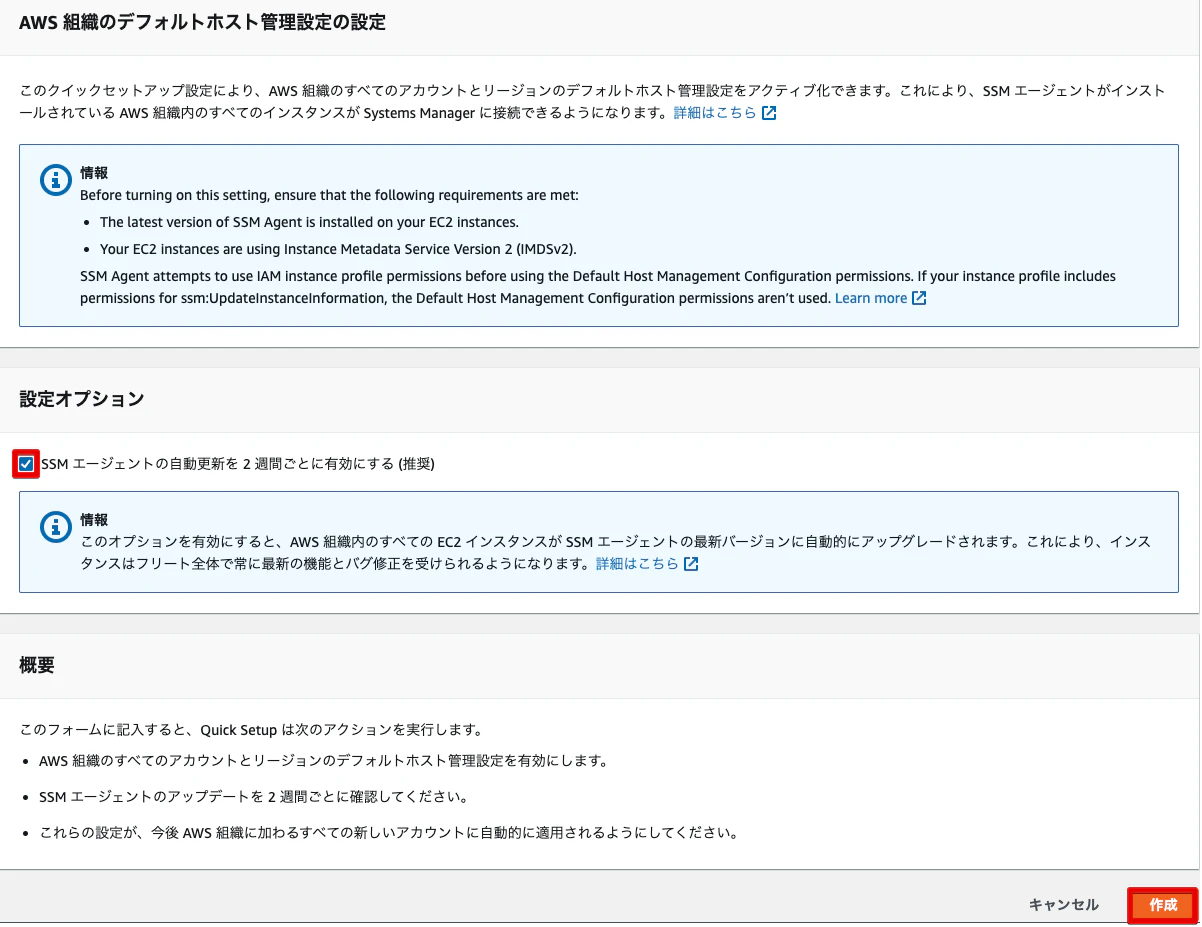Click the info icon in requirements box

click(x=54, y=180)
